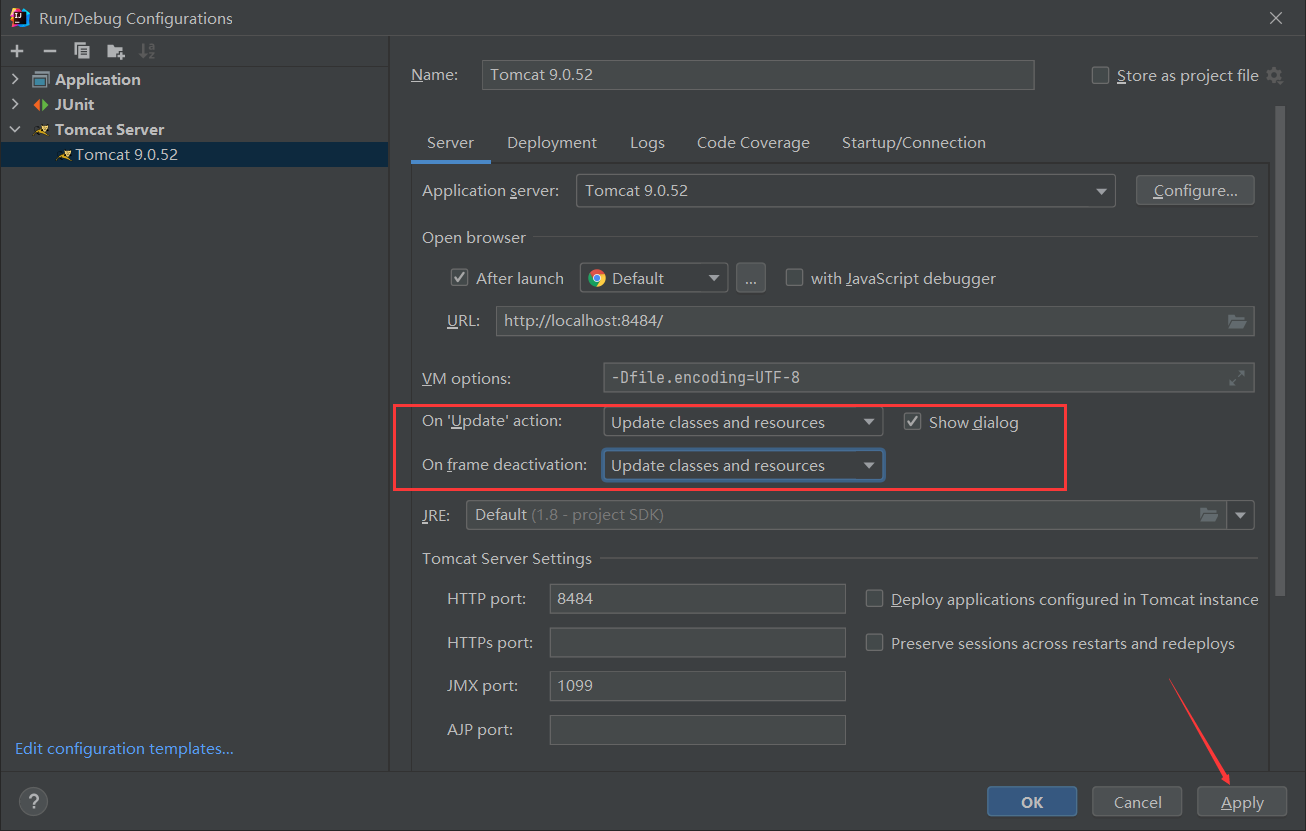Switch to Code Coverage tab
1306x831 pixels.
coord(753,143)
